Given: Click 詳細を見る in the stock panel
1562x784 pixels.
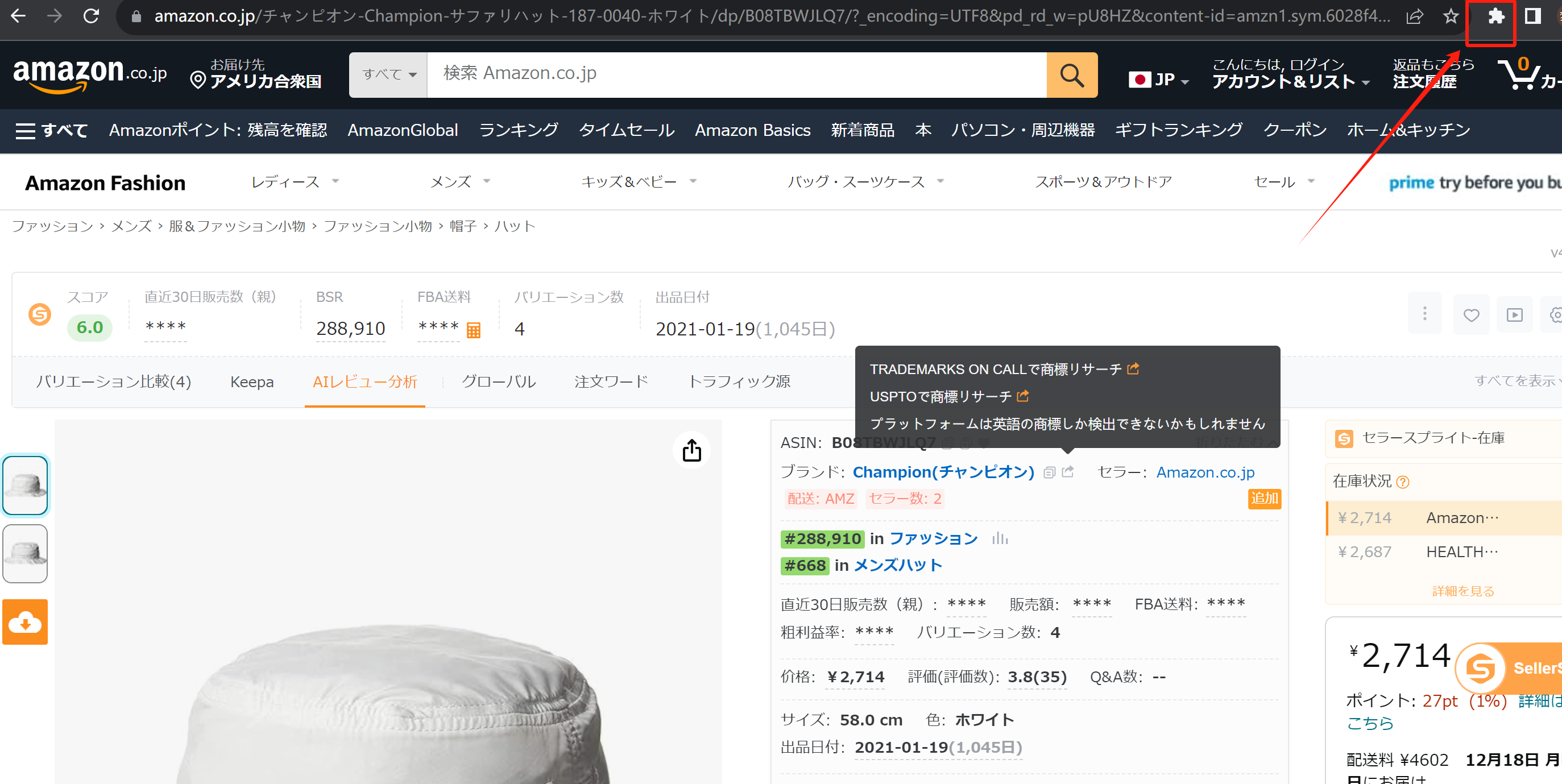Looking at the screenshot, I should coord(1462,591).
